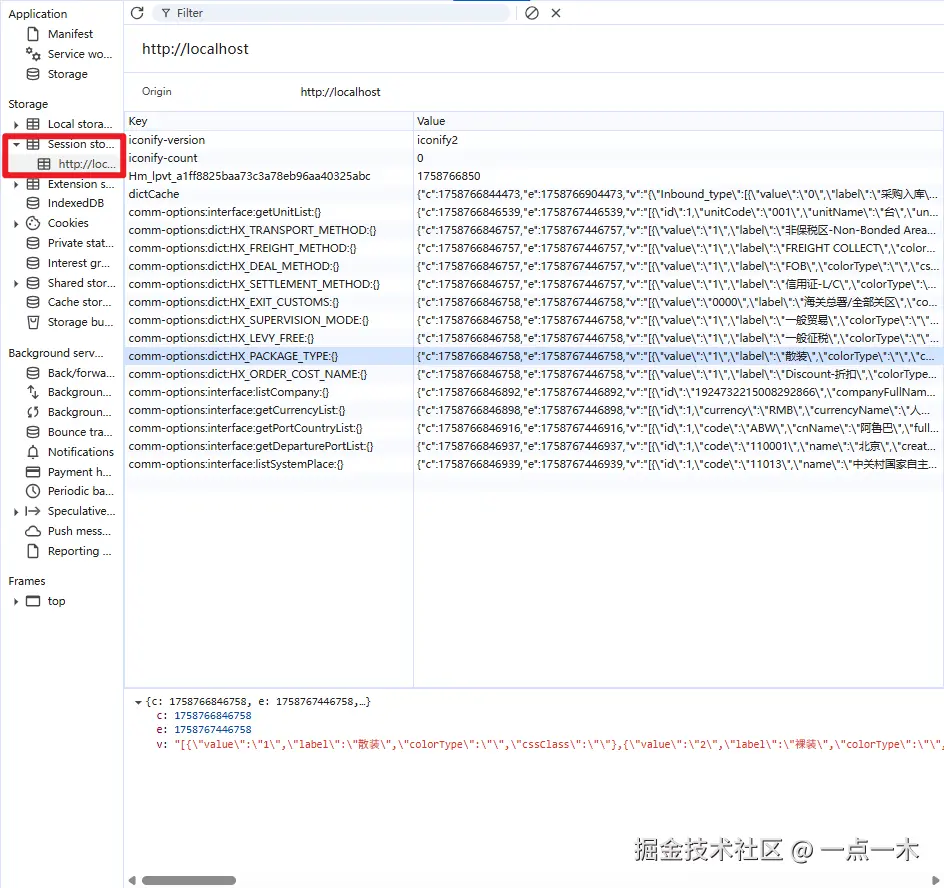Expand the Local storage tree node
The width and height of the screenshot is (944, 888).
[x=16, y=124]
